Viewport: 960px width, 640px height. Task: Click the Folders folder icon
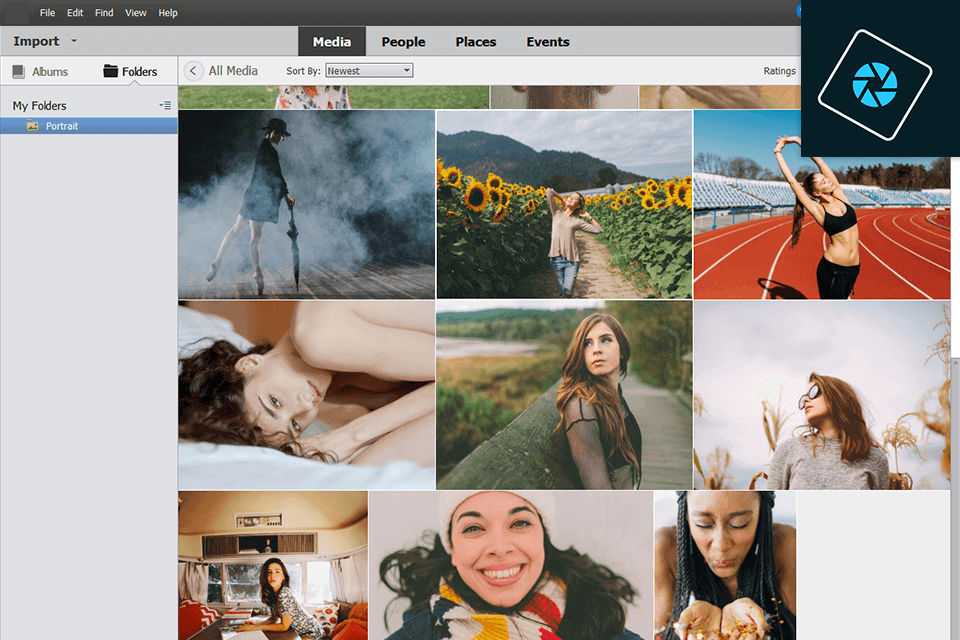110,71
